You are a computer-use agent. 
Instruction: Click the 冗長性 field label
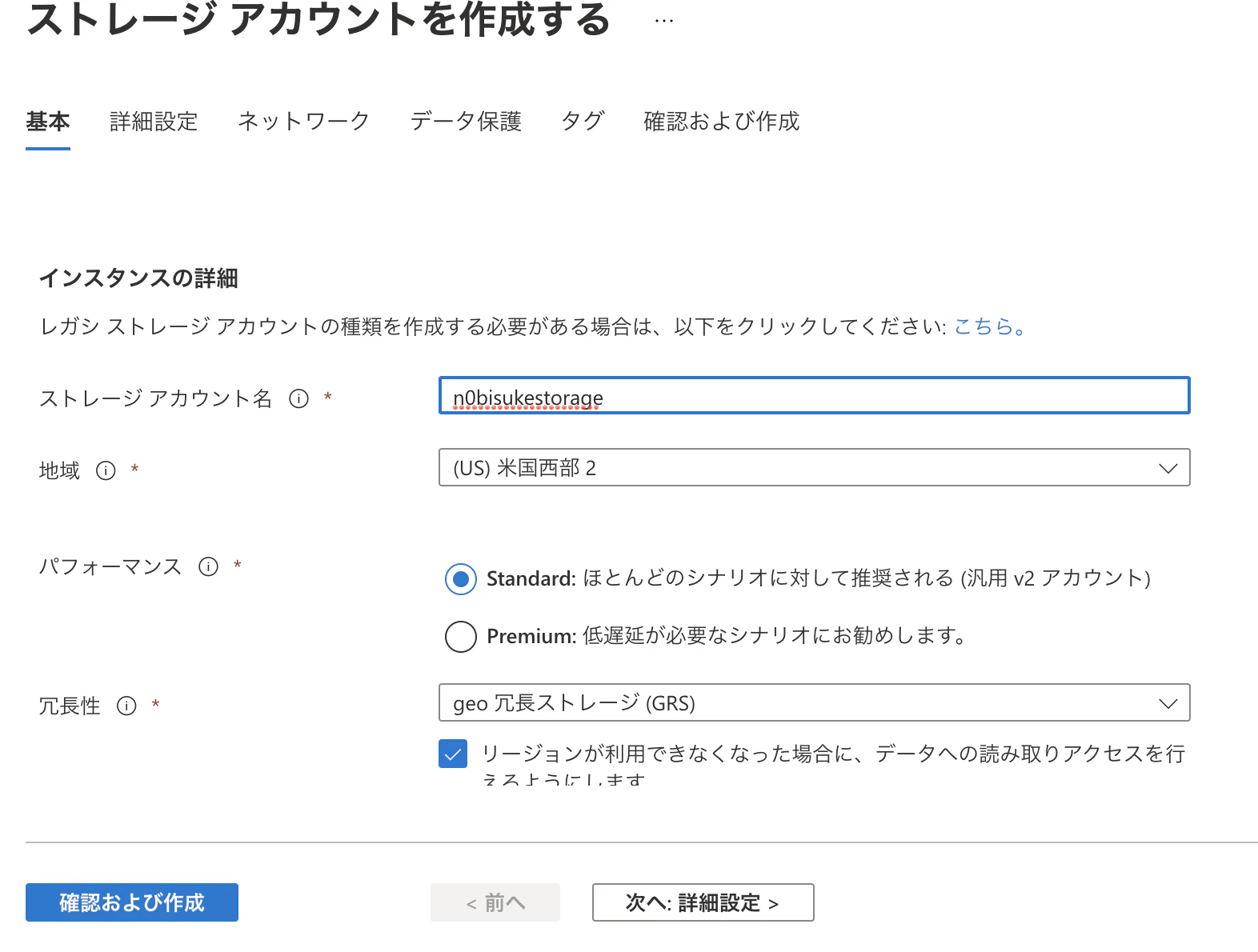pos(70,706)
